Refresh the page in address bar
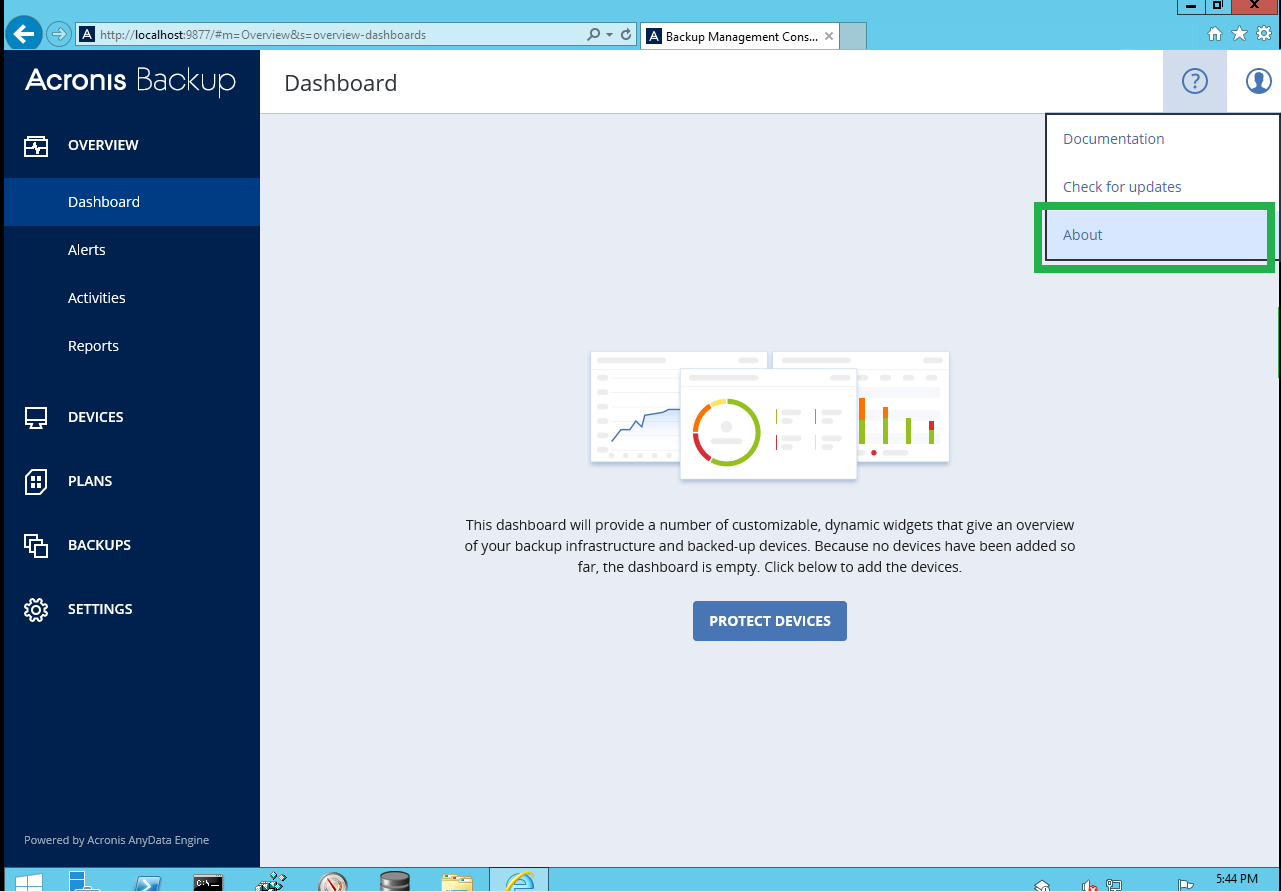The width and height of the screenshot is (1281, 892). (x=627, y=34)
